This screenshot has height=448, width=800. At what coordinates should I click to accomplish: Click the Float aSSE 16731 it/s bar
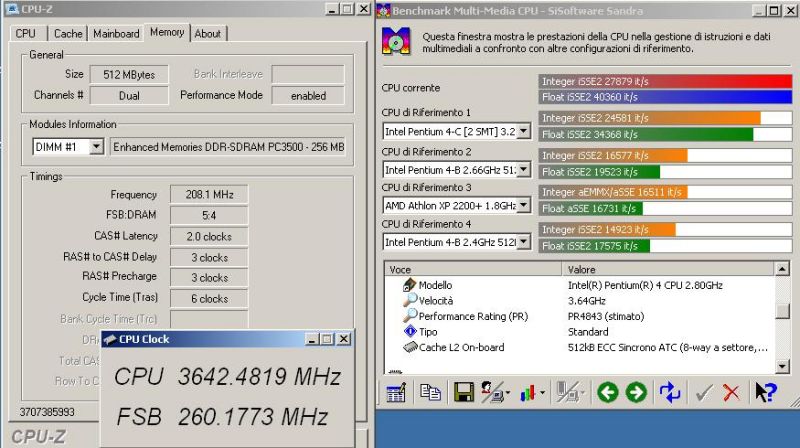point(665,208)
